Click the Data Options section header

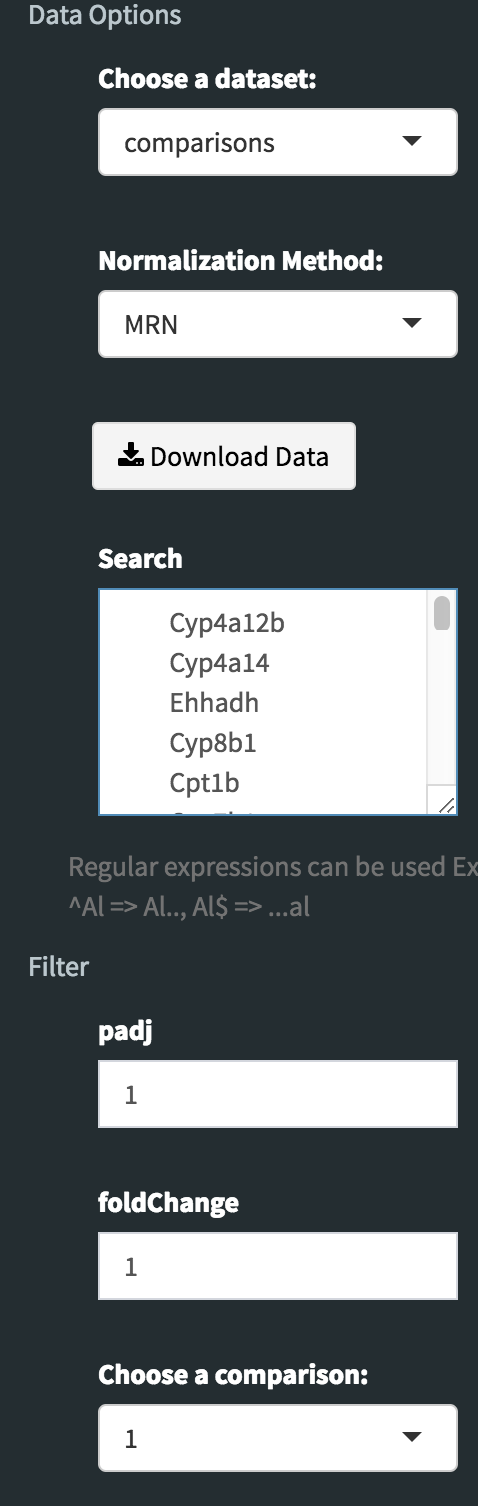pos(105,15)
